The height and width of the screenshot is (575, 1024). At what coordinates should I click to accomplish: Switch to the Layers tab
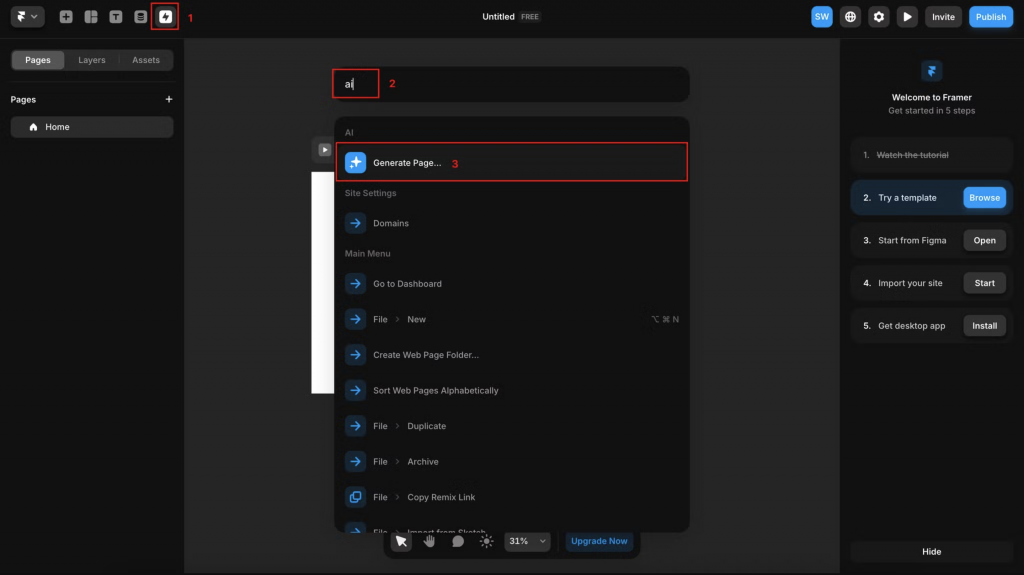pyautogui.click(x=91, y=59)
